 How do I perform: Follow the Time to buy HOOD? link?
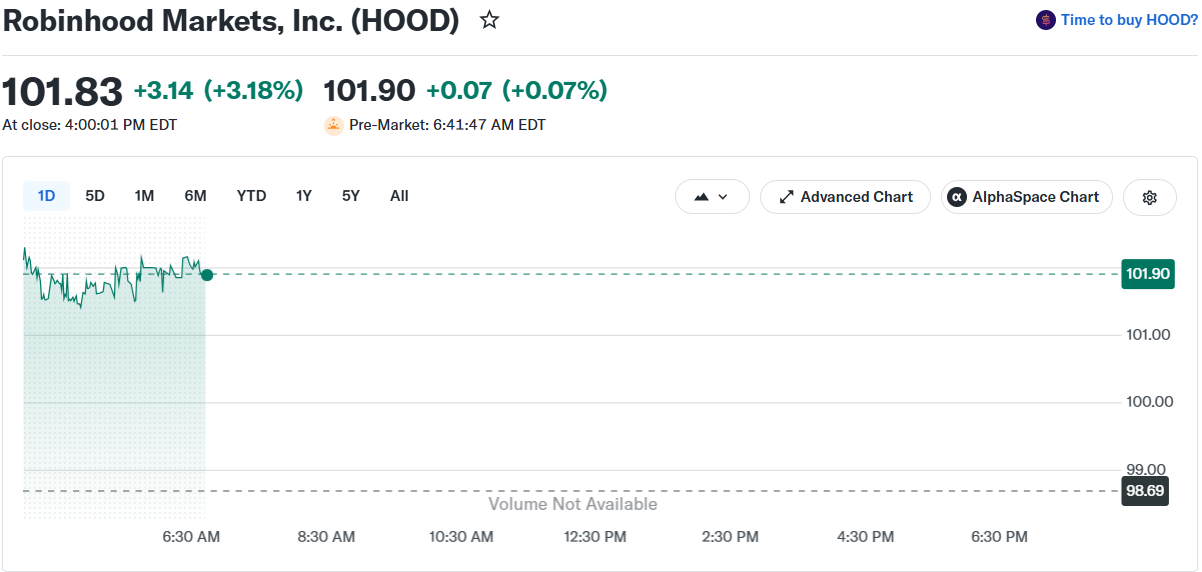[x=1128, y=20]
